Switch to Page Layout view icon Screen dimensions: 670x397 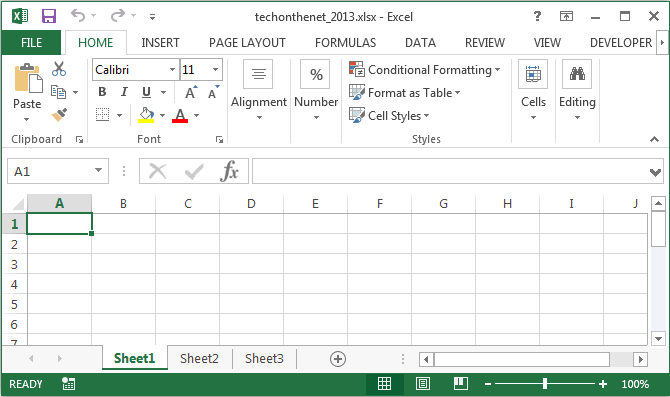coord(423,384)
